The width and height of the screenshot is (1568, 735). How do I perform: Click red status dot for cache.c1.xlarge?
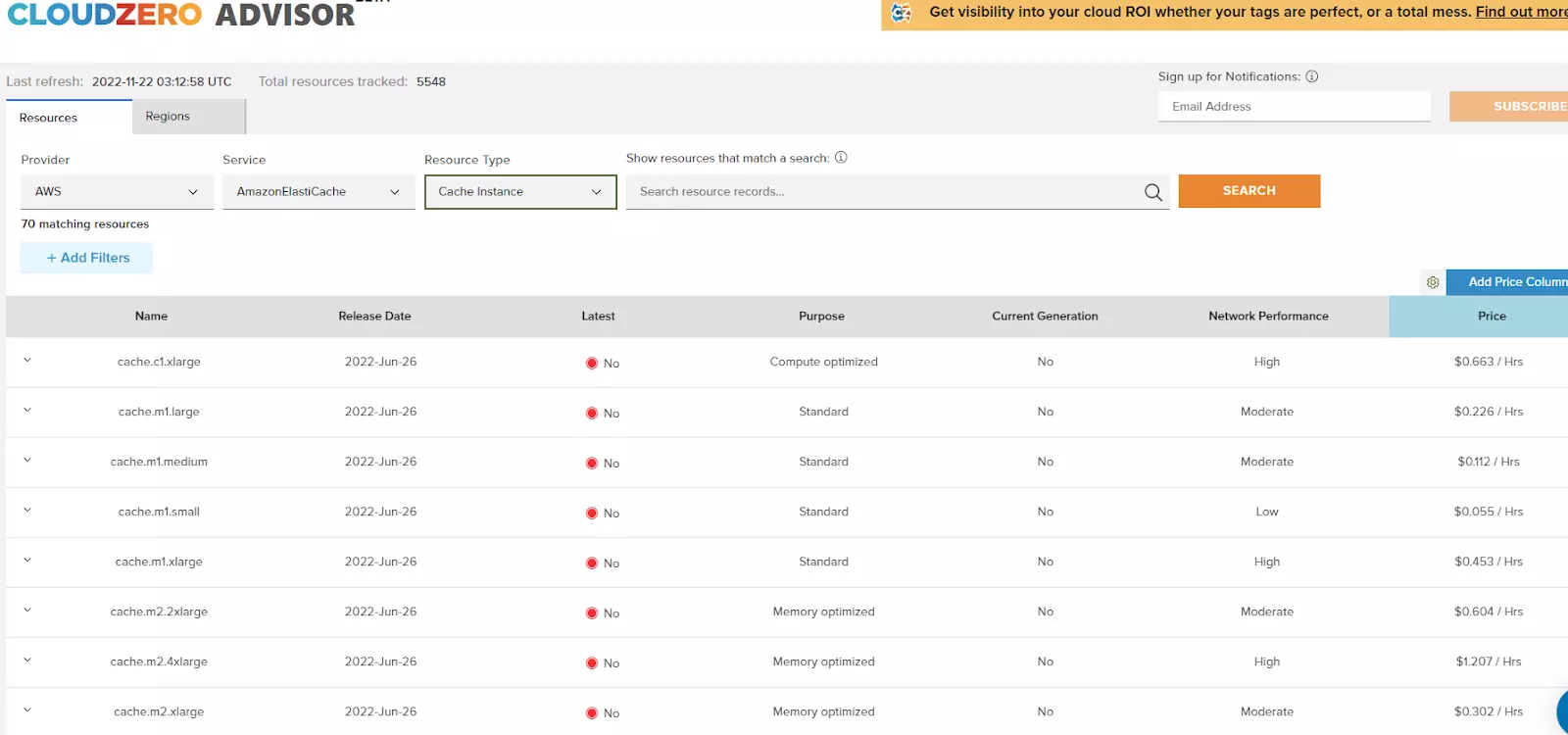592,364
